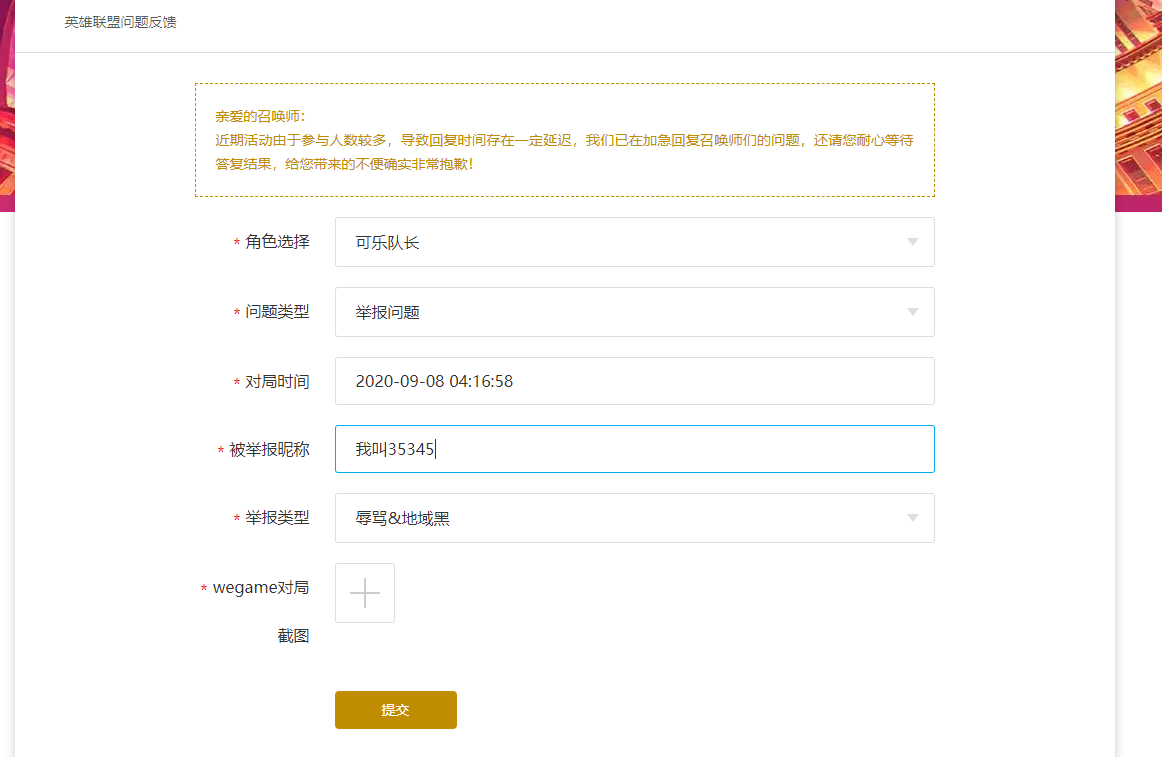Click the 英雄联盟问题反馈 page title
This screenshot has height=757, width=1162.
[120, 20]
